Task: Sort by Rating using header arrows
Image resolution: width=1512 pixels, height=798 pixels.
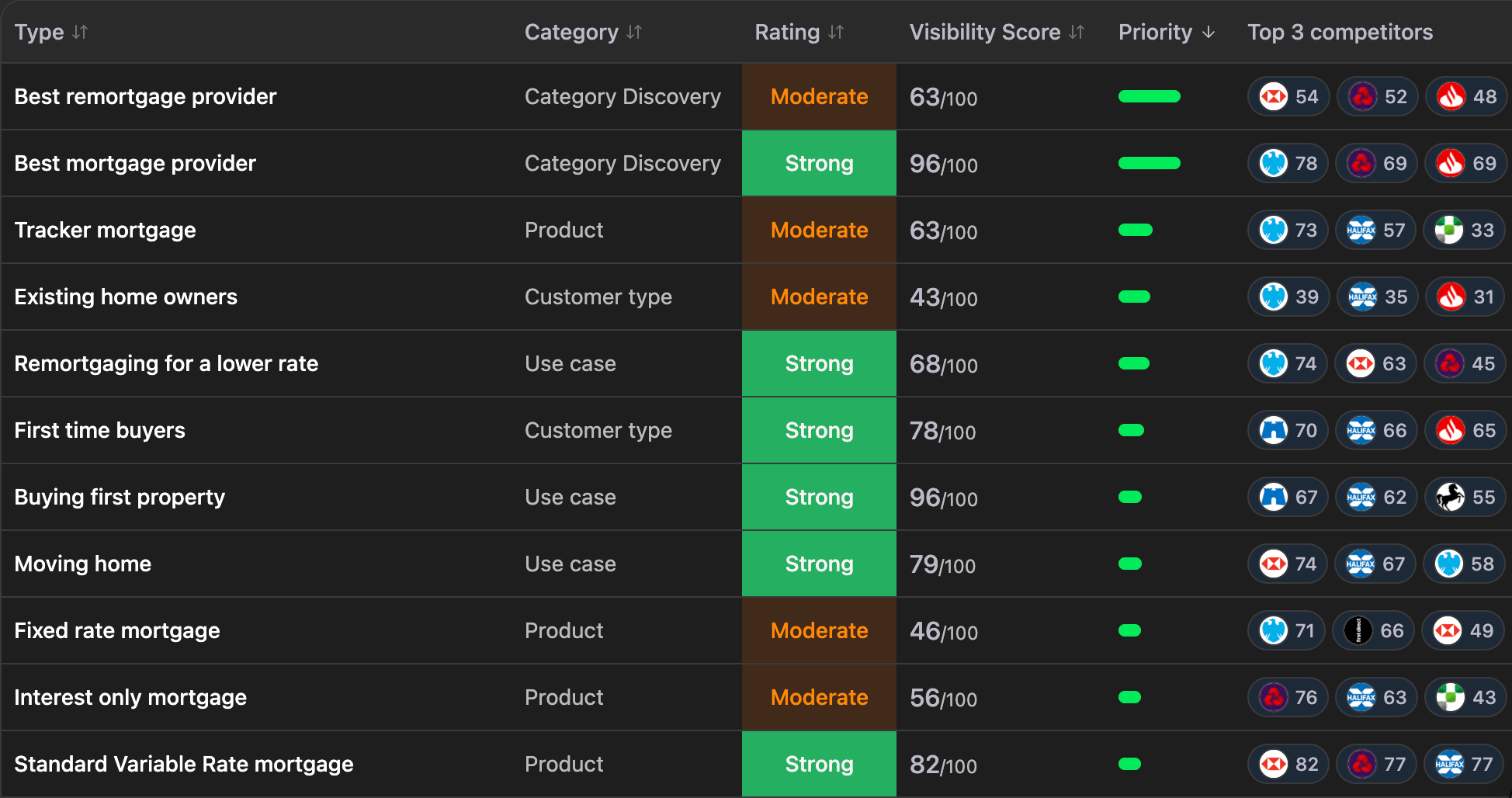Action: (836, 32)
